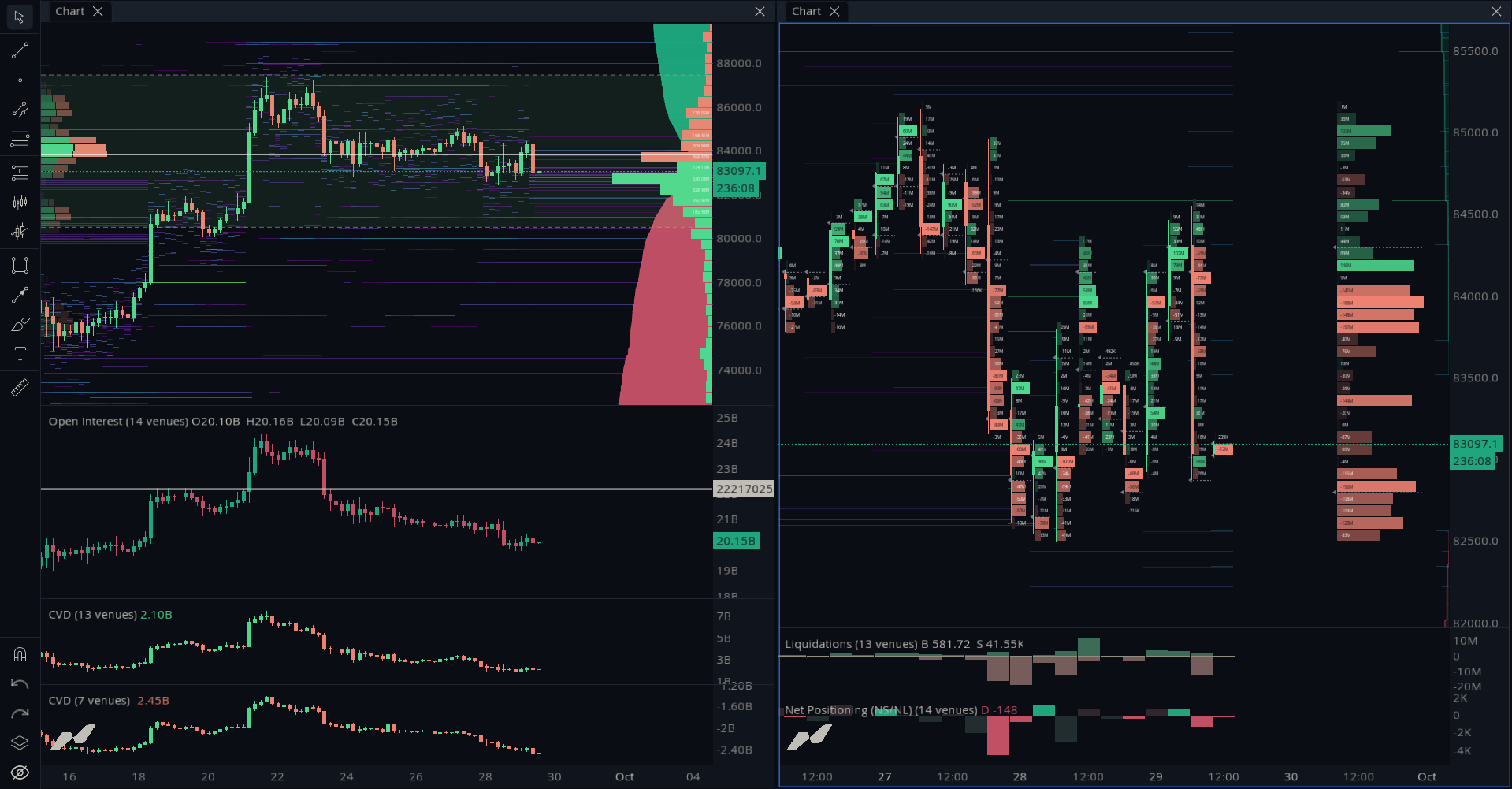Click the 20.15B open interest value tag
The height and width of the screenshot is (789, 1512).
pyautogui.click(x=736, y=541)
